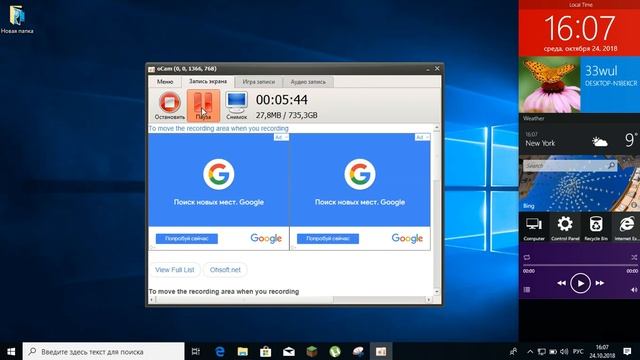Click the View Full List button
The width and height of the screenshot is (640, 360).
175,270
